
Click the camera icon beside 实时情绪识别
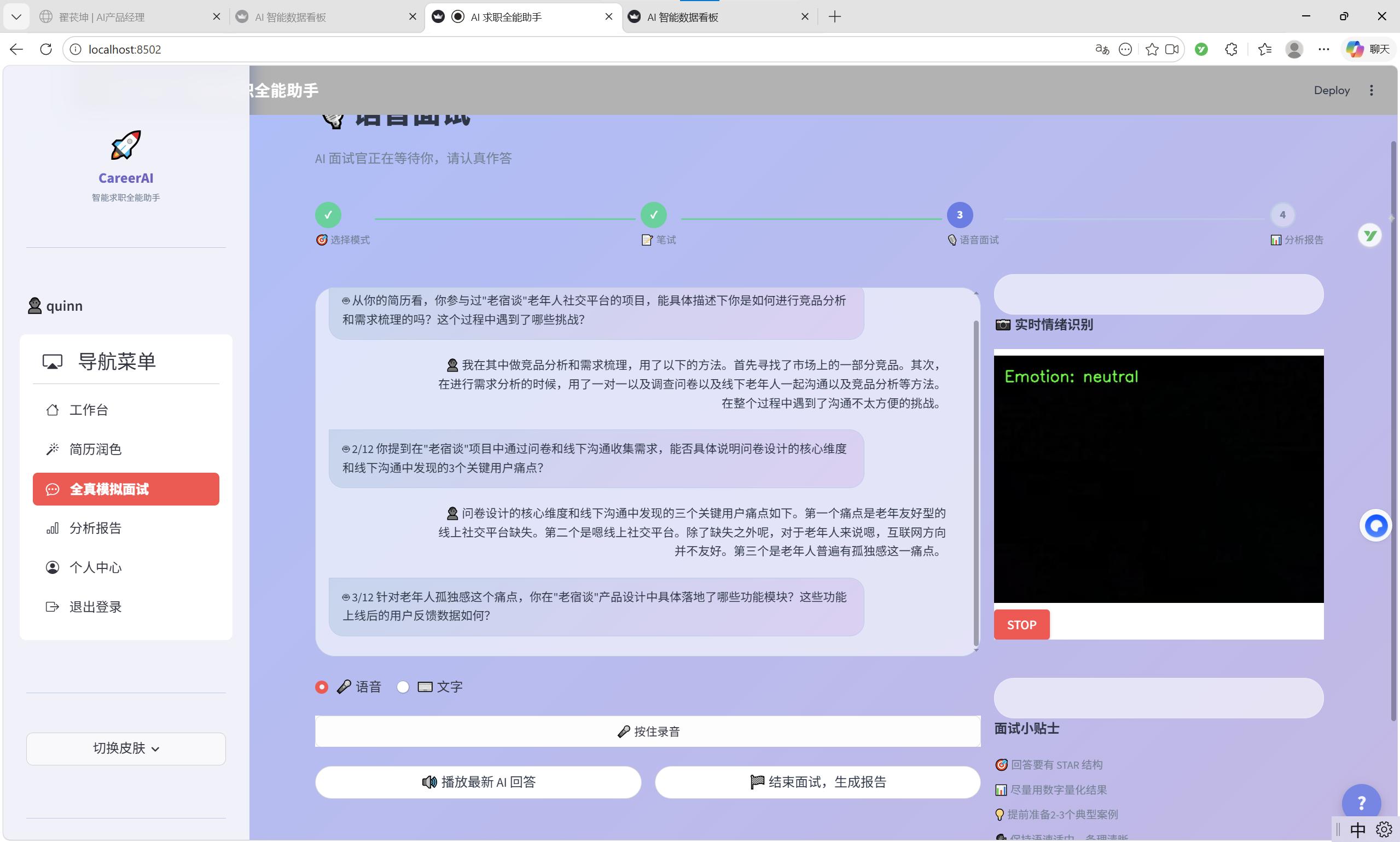click(x=1002, y=324)
